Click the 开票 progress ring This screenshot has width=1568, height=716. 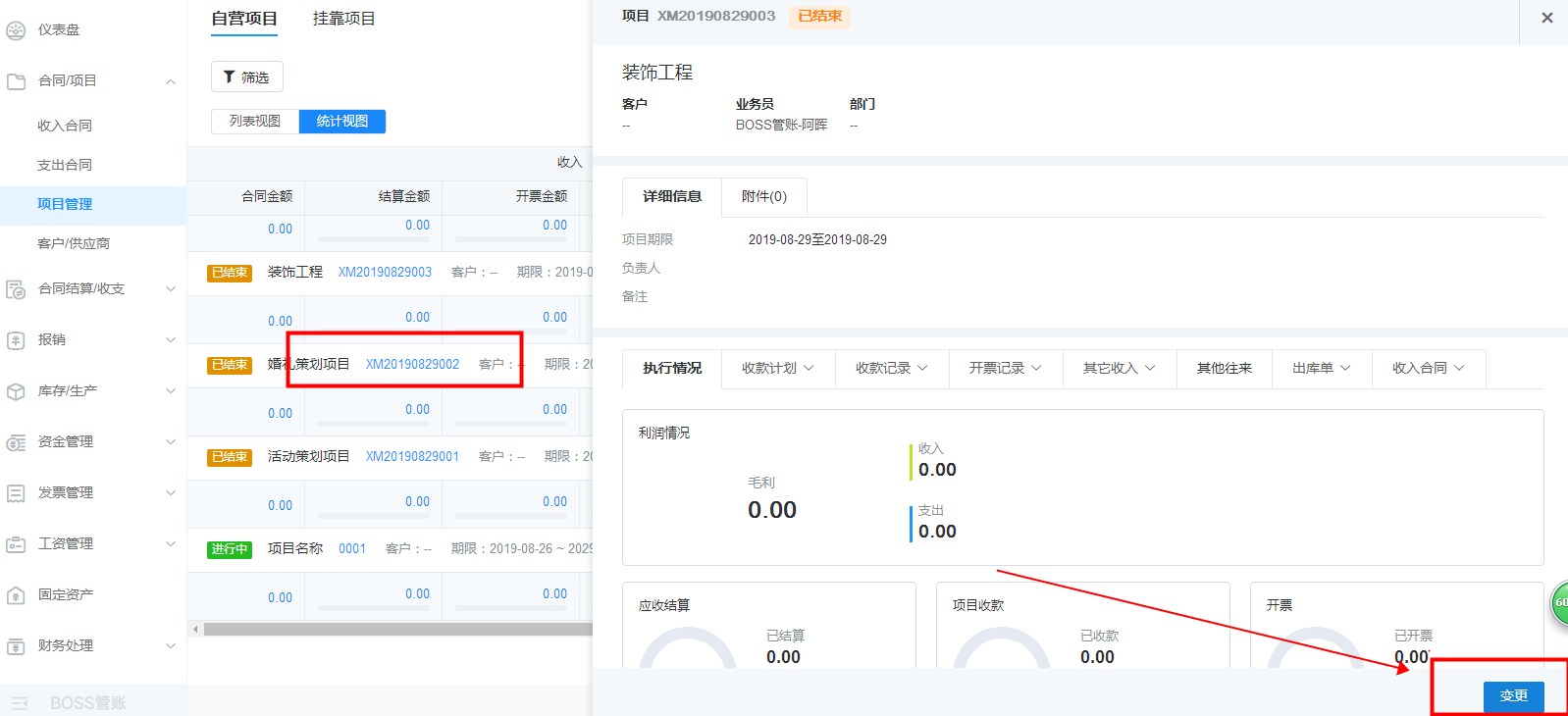pyautogui.click(x=1316, y=648)
